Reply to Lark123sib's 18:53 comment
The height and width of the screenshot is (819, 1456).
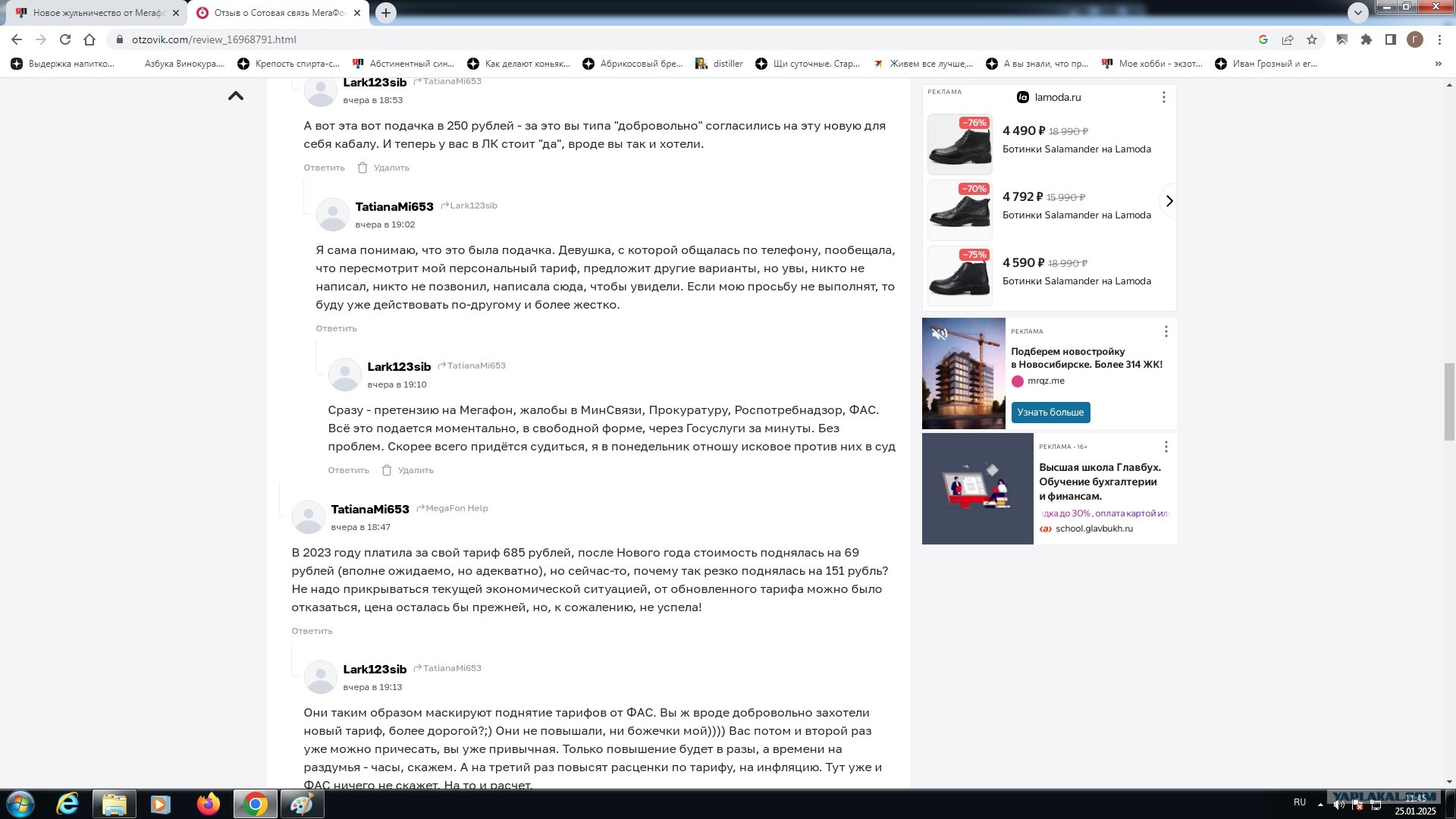pyautogui.click(x=324, y=168)
